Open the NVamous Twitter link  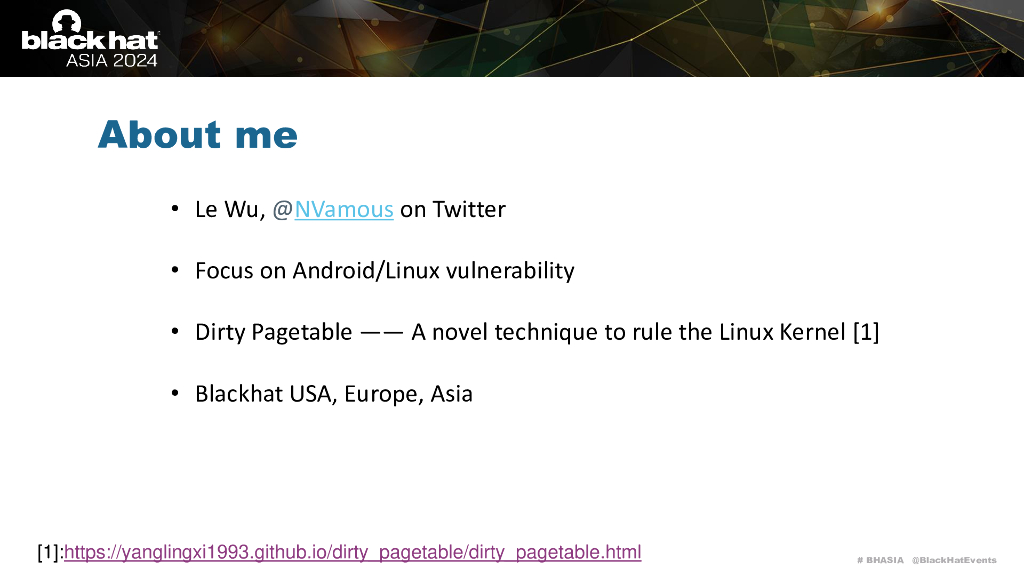(344, 210)
